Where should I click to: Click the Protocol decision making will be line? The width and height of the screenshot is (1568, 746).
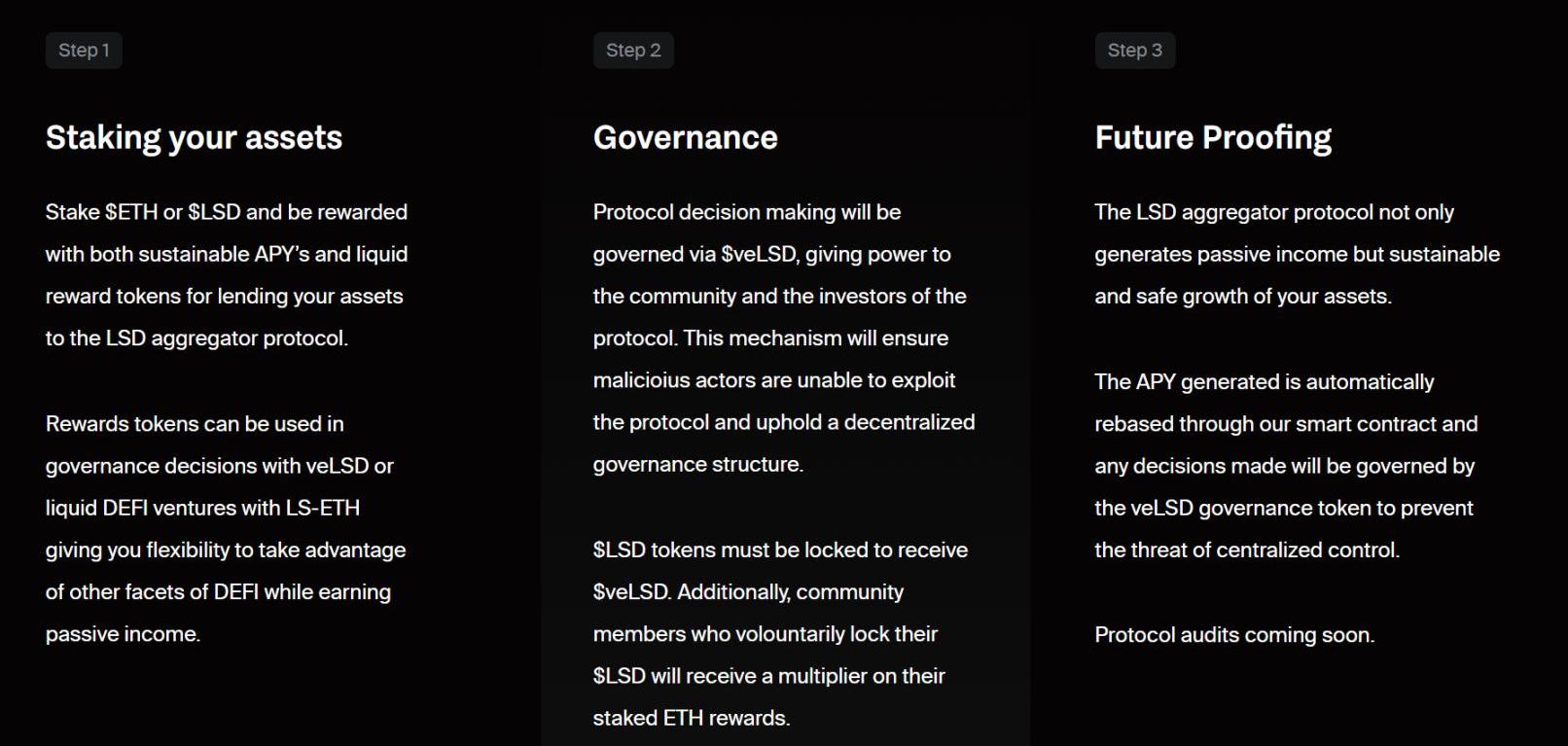(x=747, y=212)
